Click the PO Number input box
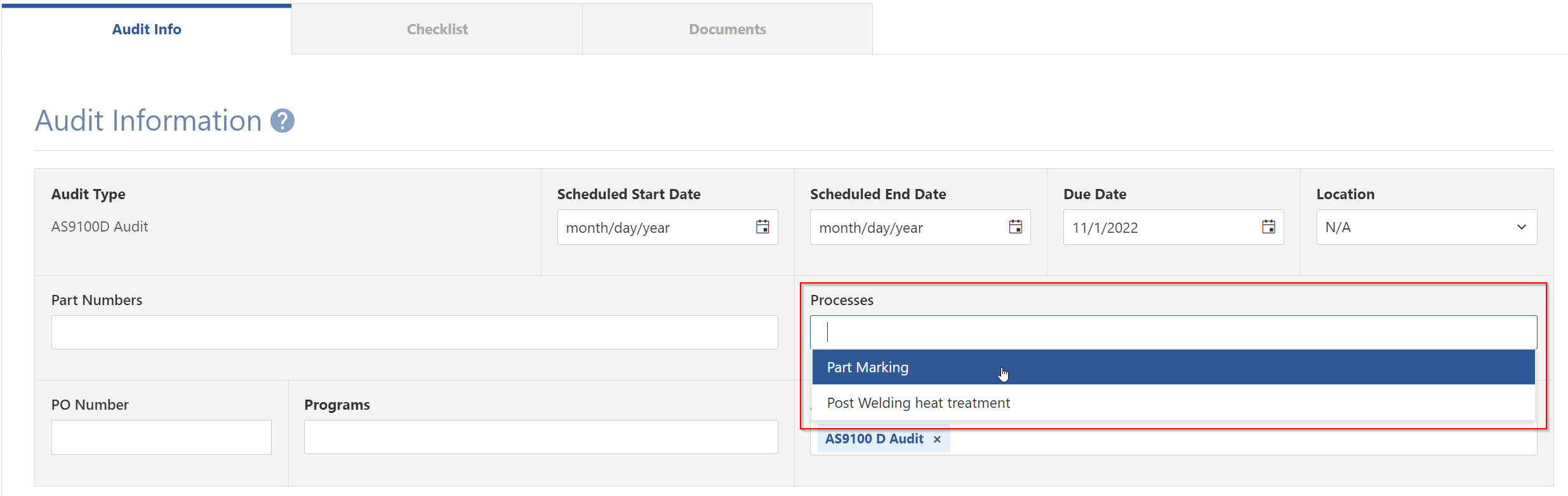1568x496 pixels. (x=161, y=437)
